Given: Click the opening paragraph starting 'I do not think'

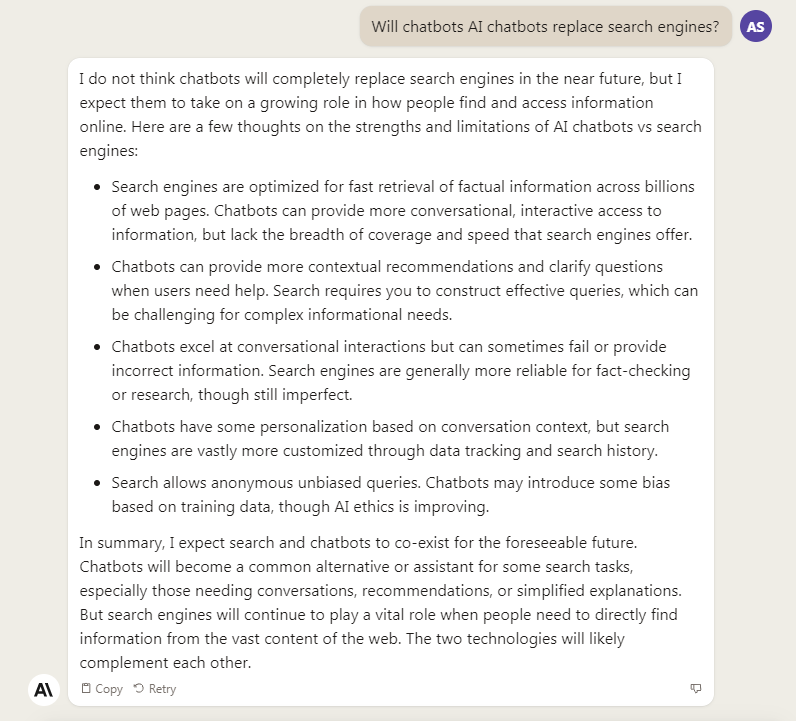Looking at the screenshot, I should tap(390, 115).
